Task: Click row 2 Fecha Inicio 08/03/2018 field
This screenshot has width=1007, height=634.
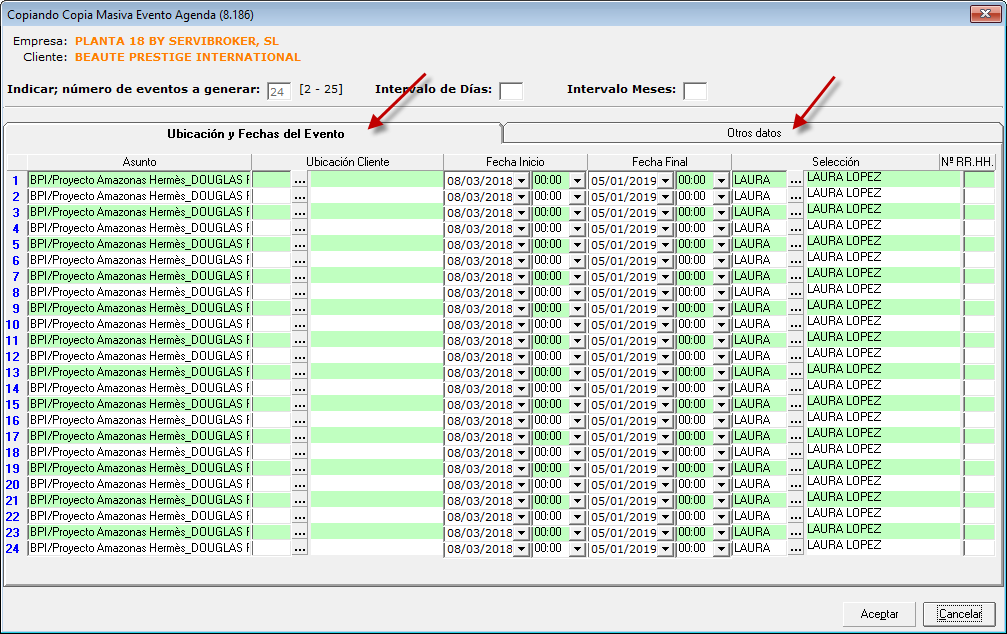Action: click(480, 197)
